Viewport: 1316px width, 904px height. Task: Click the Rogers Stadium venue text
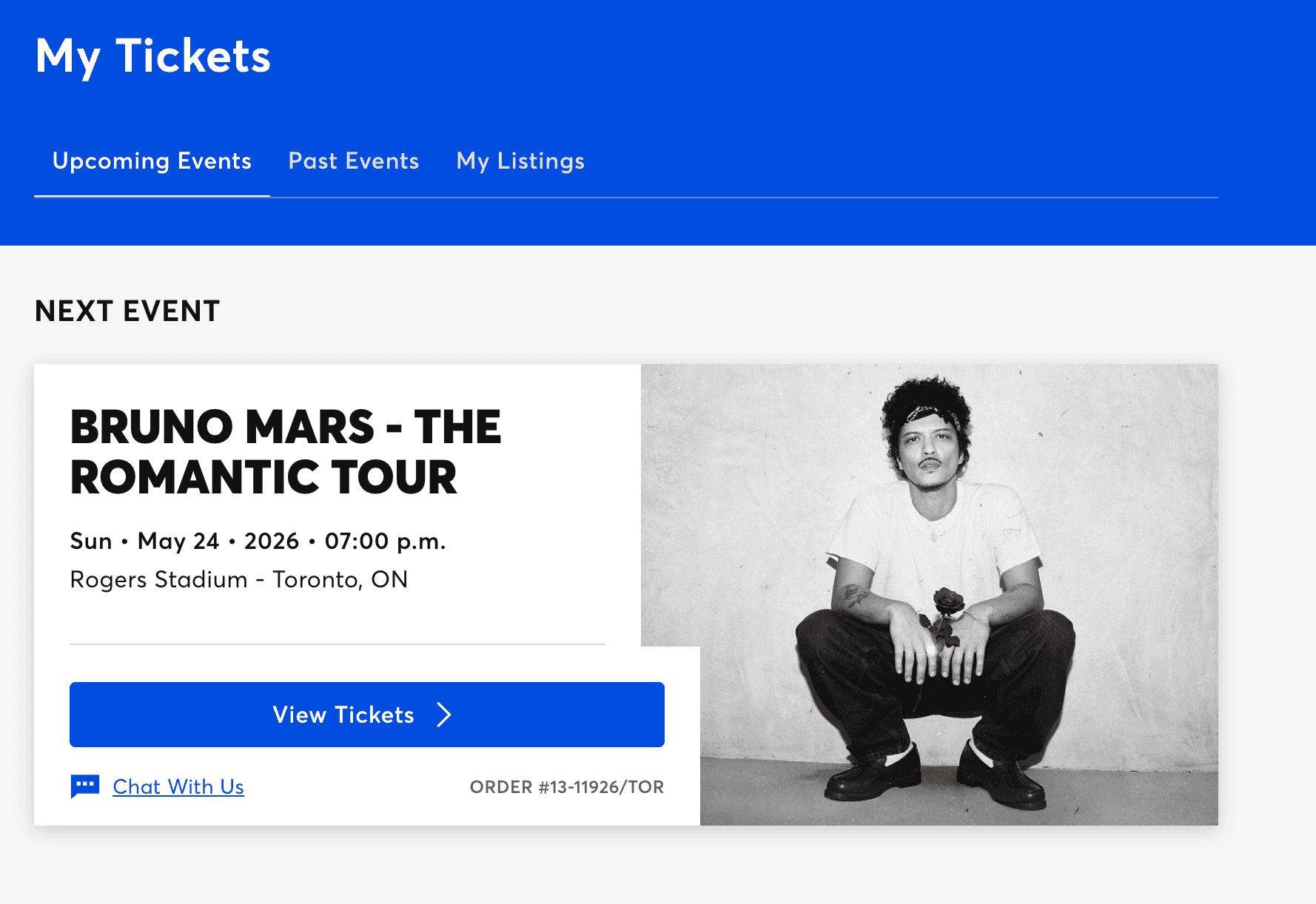238,579
